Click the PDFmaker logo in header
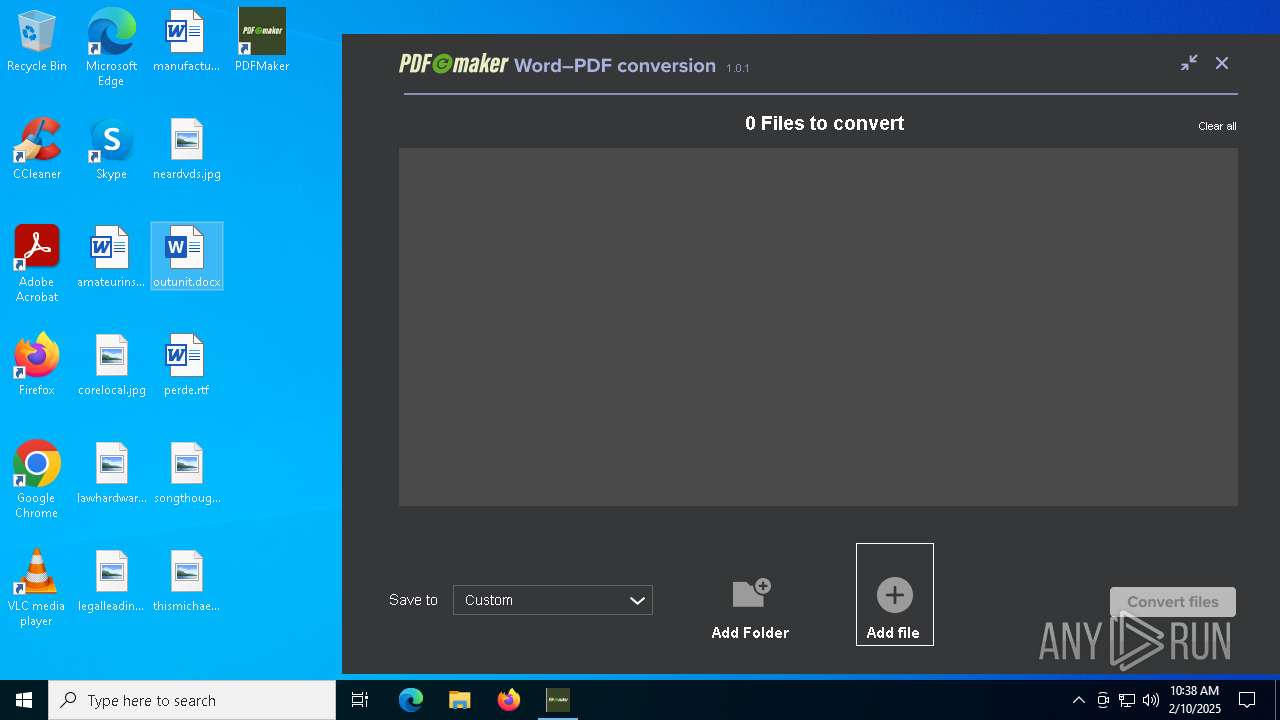Image resolution: width=1280 pixels, height=720 pixels. tap(454, 64)
